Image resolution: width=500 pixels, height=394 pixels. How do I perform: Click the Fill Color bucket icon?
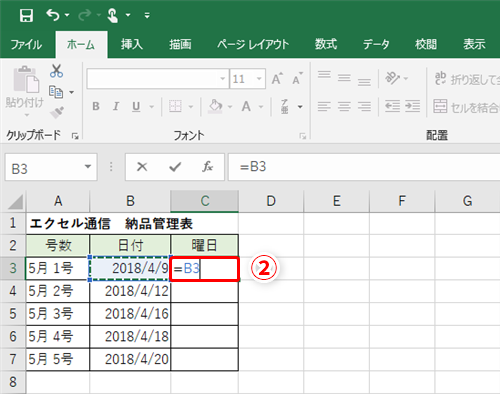tap(215, 106)
